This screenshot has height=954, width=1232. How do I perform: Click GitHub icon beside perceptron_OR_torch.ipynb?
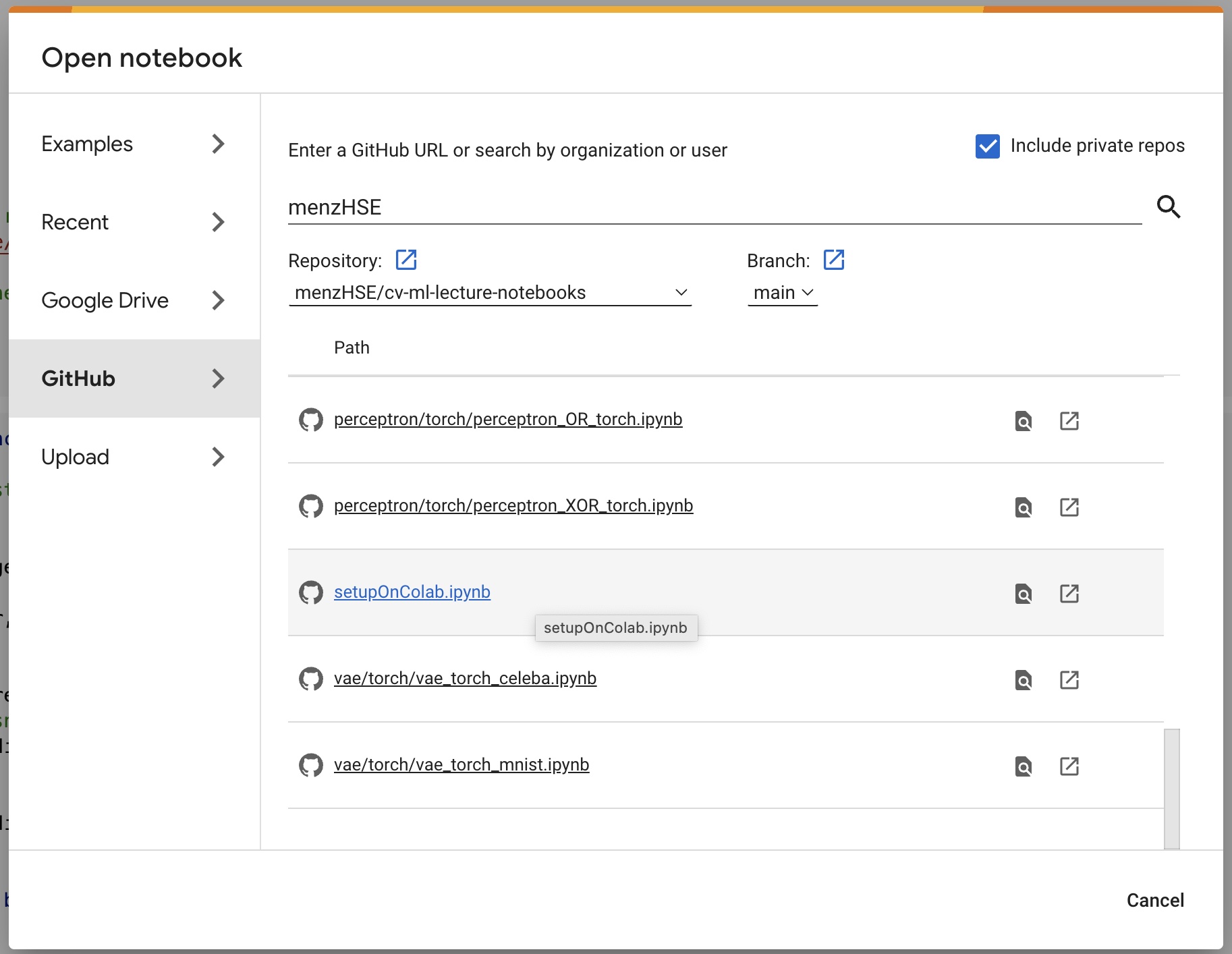pos(311,420)
